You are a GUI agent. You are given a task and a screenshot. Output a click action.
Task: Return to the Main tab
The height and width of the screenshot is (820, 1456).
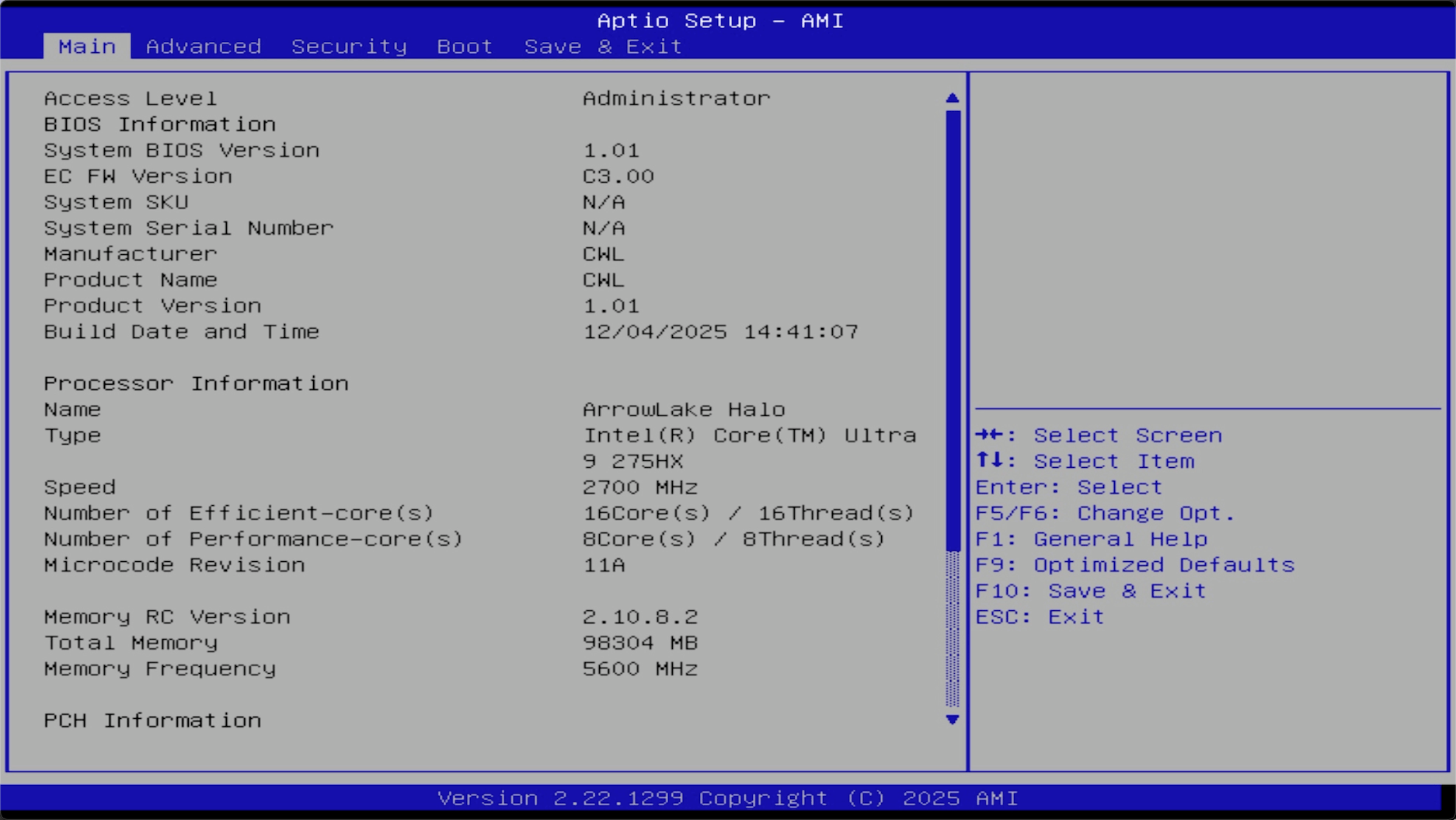coord(86,46)
